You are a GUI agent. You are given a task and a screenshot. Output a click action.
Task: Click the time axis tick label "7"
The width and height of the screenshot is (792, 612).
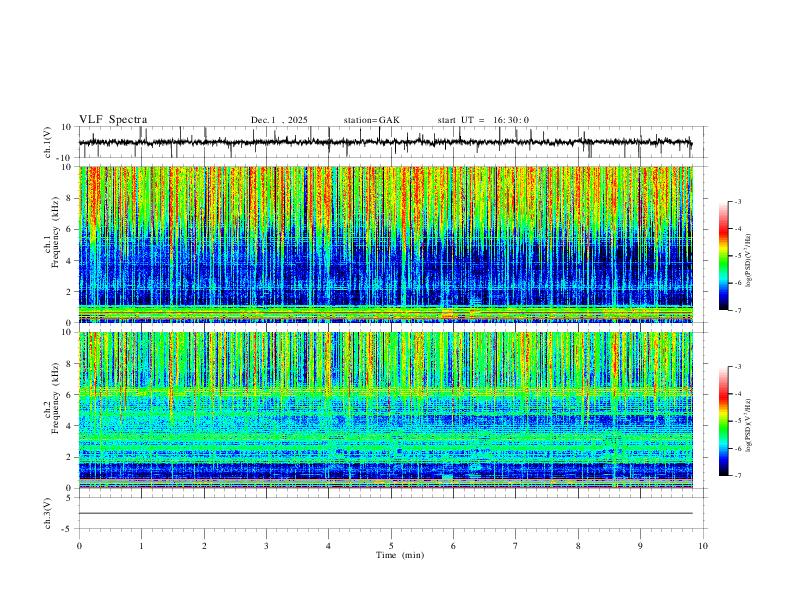click(x=516, y=546)
